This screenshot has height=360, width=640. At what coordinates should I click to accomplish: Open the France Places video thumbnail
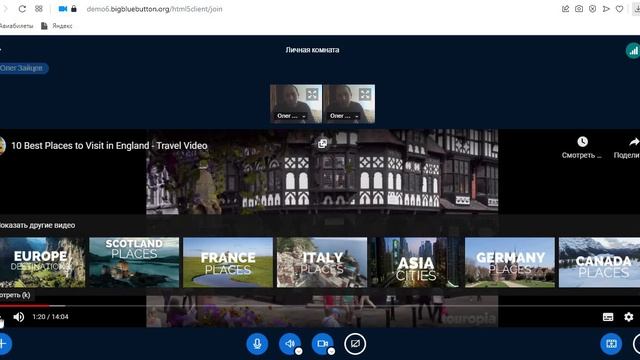(x=228, y=262)
